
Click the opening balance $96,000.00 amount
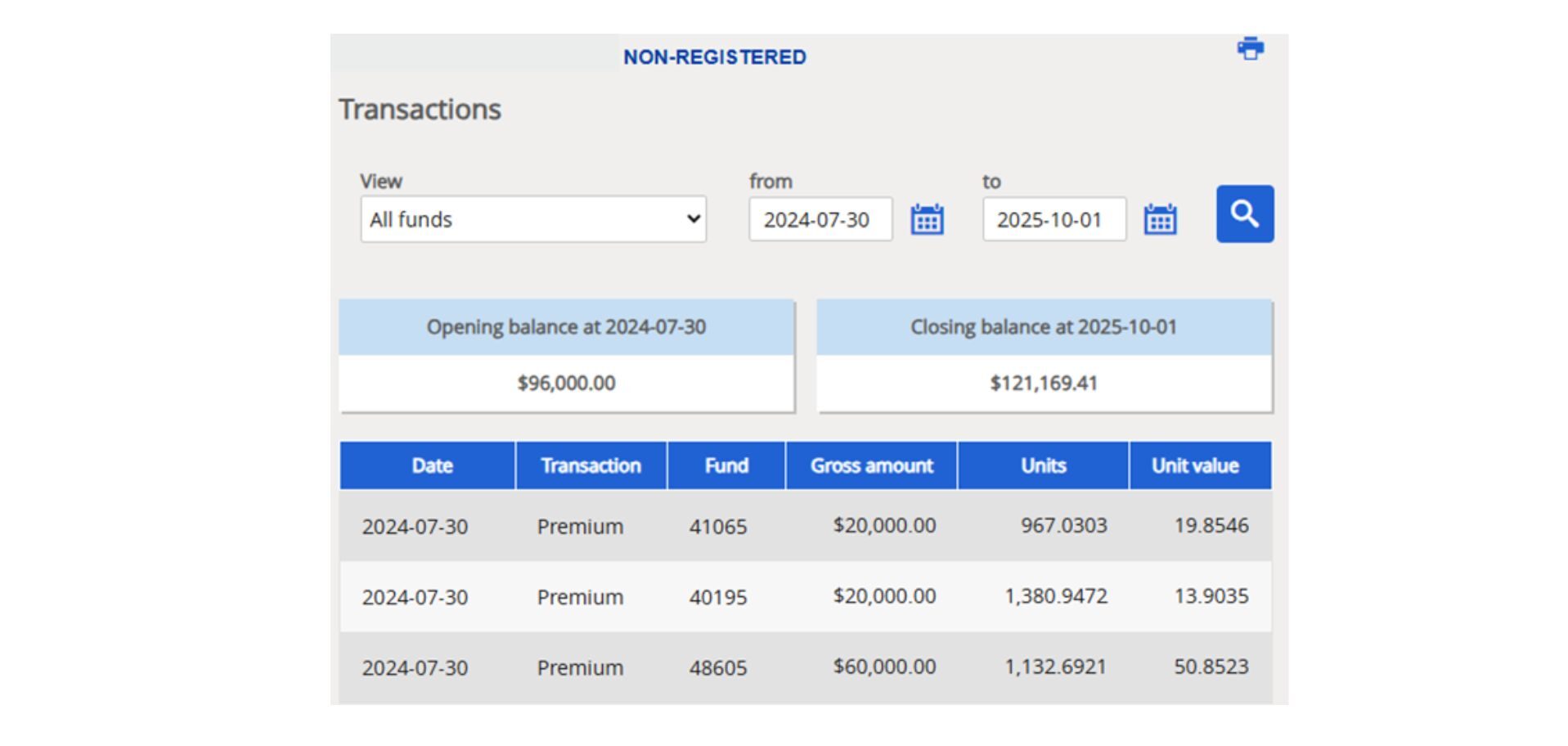click(566, 383)
